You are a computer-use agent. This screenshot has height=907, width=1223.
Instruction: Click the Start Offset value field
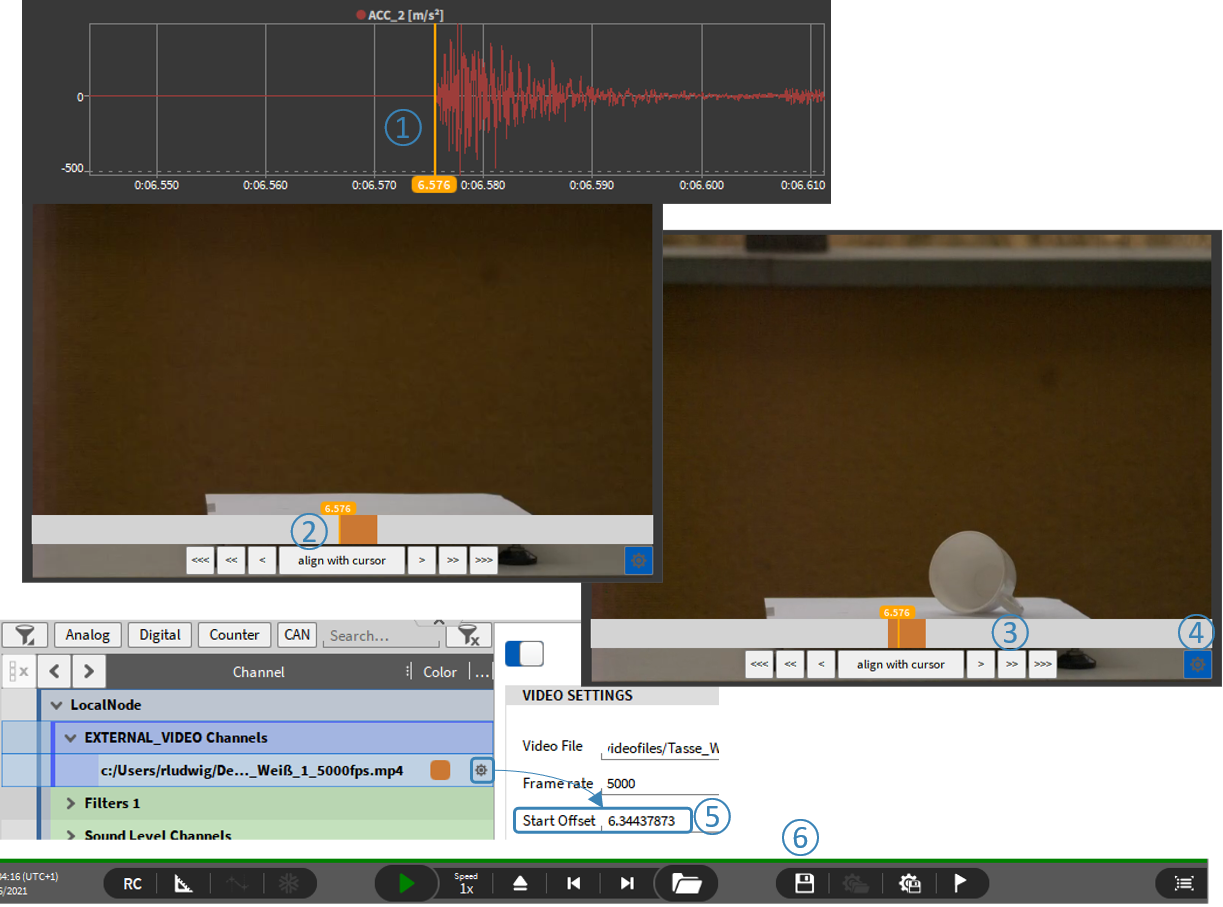tap(646, 821)
